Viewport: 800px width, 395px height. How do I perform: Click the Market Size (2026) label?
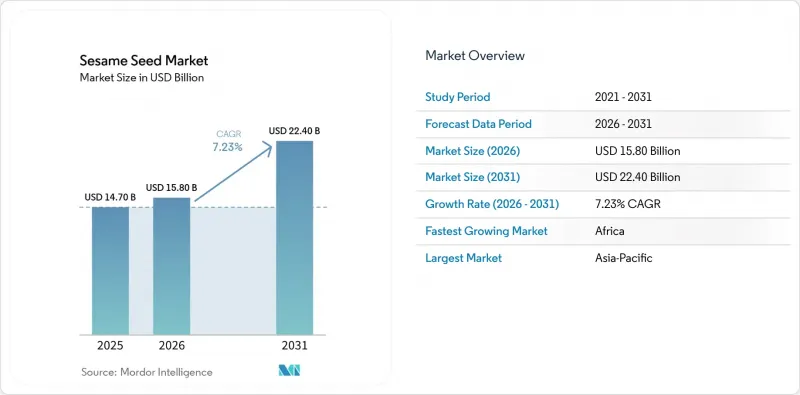click(472, 151)
